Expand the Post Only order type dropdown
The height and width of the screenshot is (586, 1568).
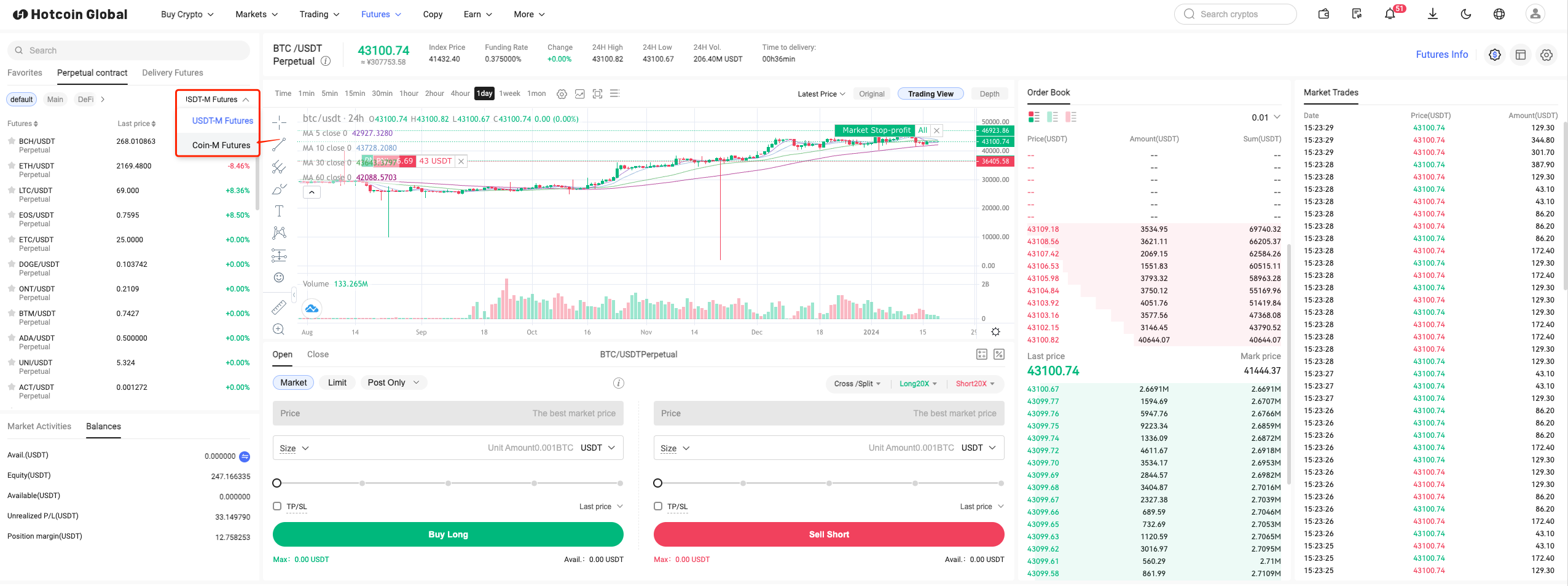(x=393, y=382)
